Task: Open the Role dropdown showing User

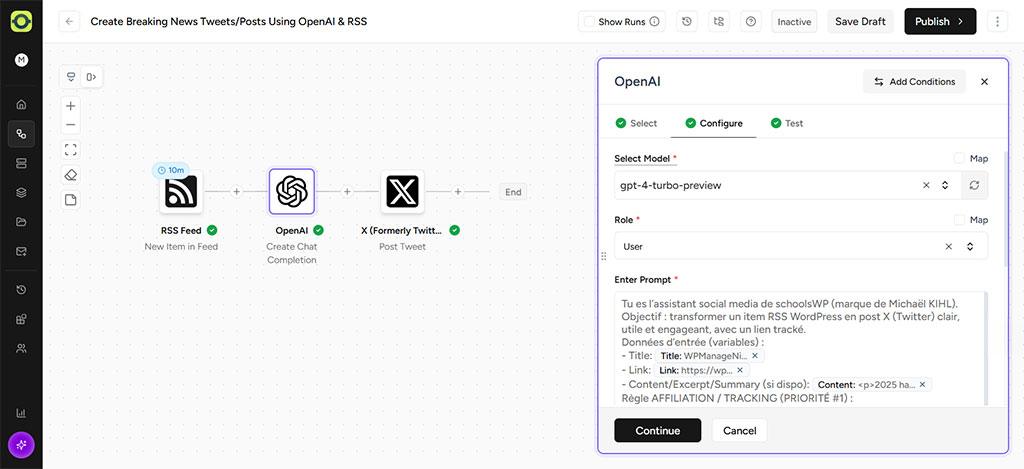Action: pos(801,246)
